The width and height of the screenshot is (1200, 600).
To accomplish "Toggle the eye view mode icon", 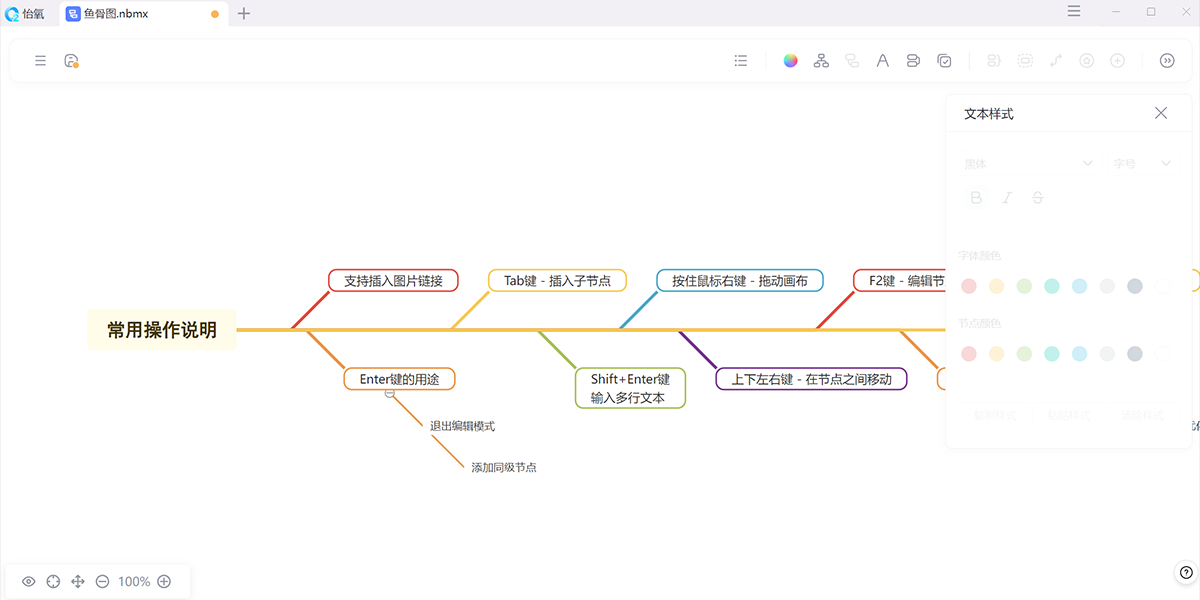I will tap(29, 582).
